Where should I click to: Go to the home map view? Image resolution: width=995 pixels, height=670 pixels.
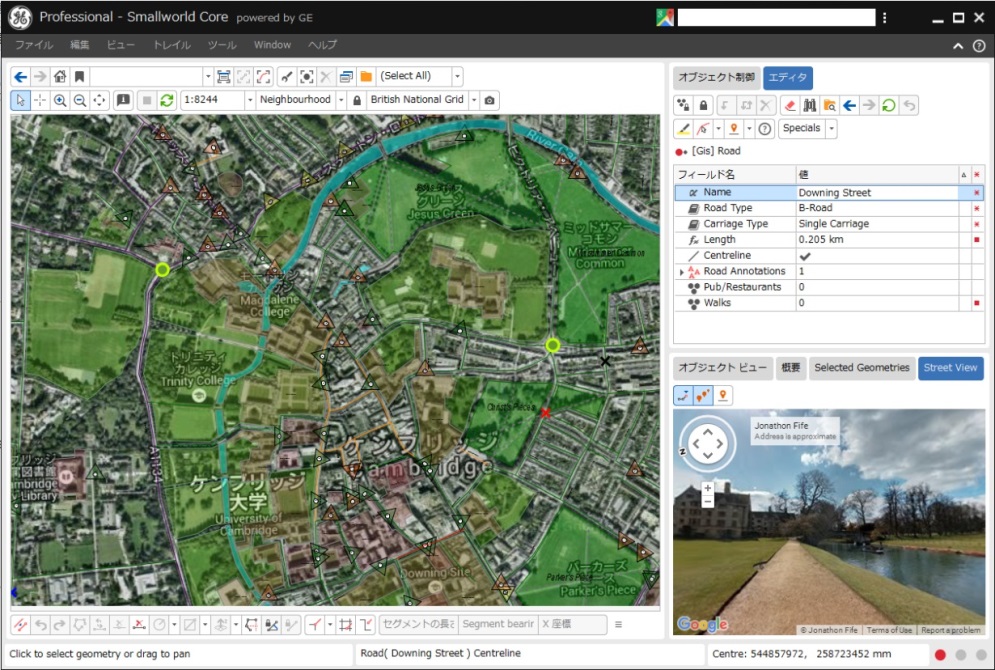pos(60,77)
